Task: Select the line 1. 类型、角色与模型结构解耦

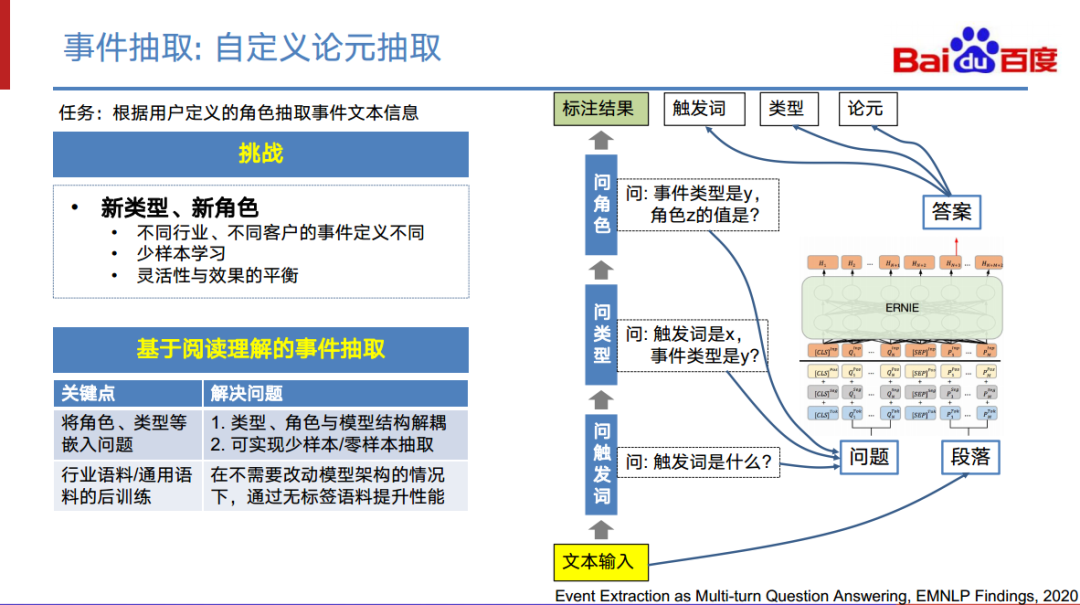Action: coord(329,422)
